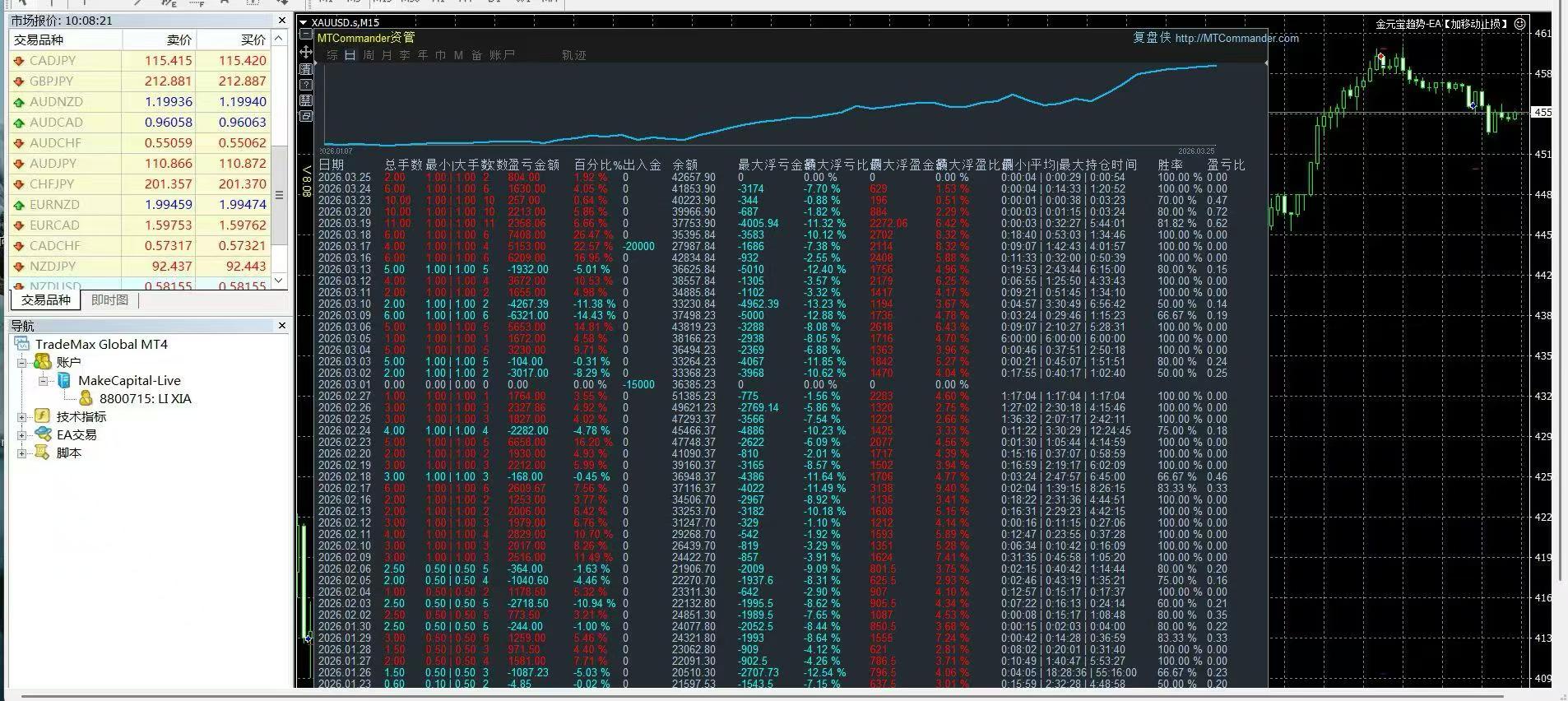Viewport: 1568px width, 701px height.
Task: Click the 卖价 column header
Action: (159, 39)
